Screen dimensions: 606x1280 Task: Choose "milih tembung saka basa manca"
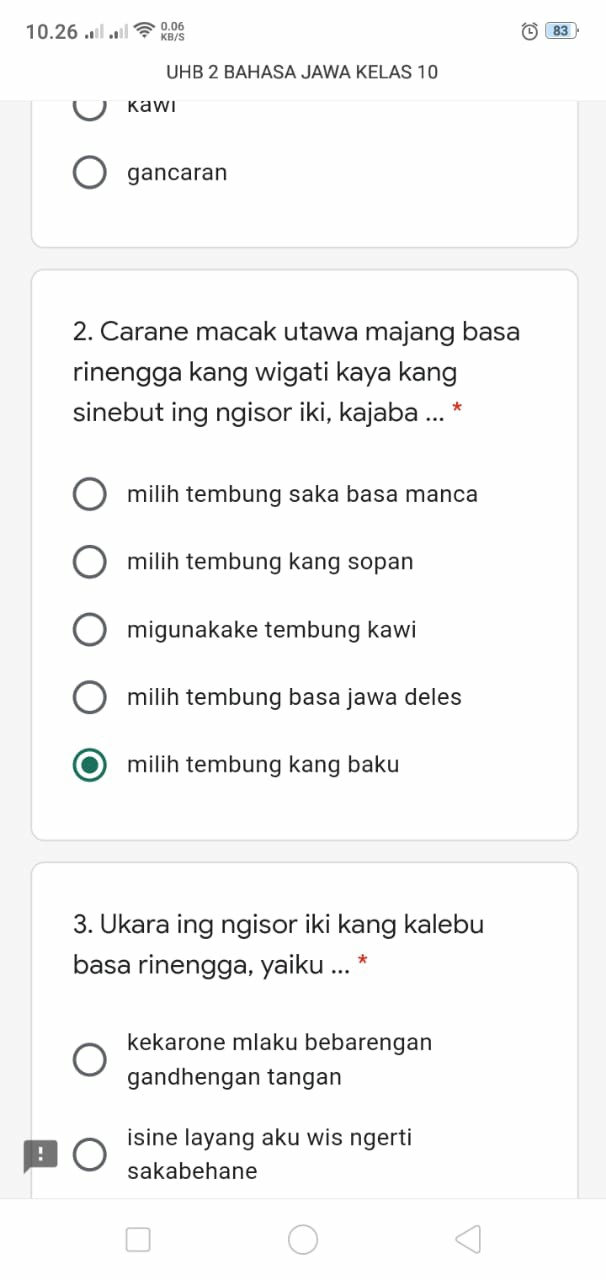[90, 494]
